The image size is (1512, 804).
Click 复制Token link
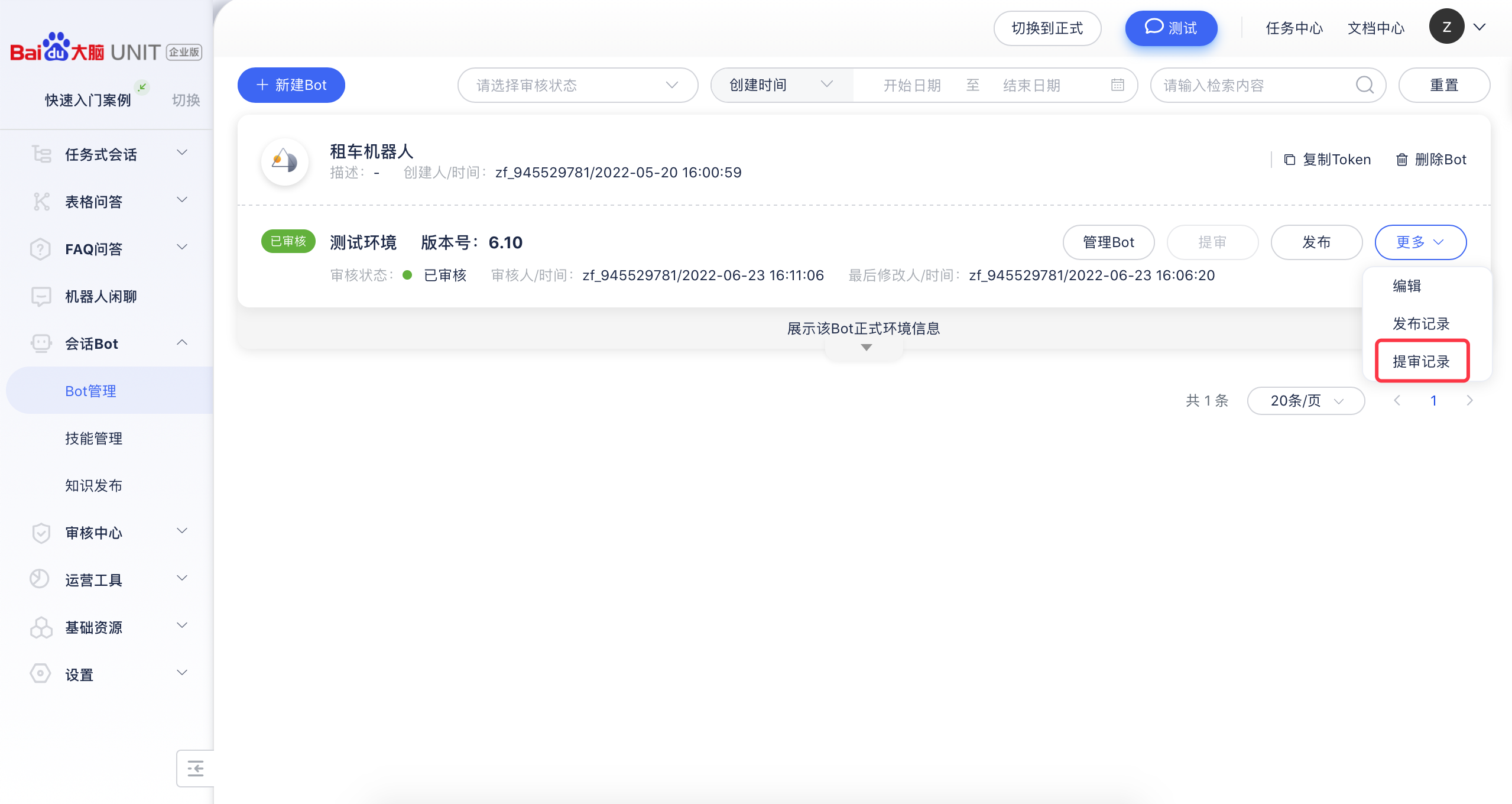click(1327, 160)
